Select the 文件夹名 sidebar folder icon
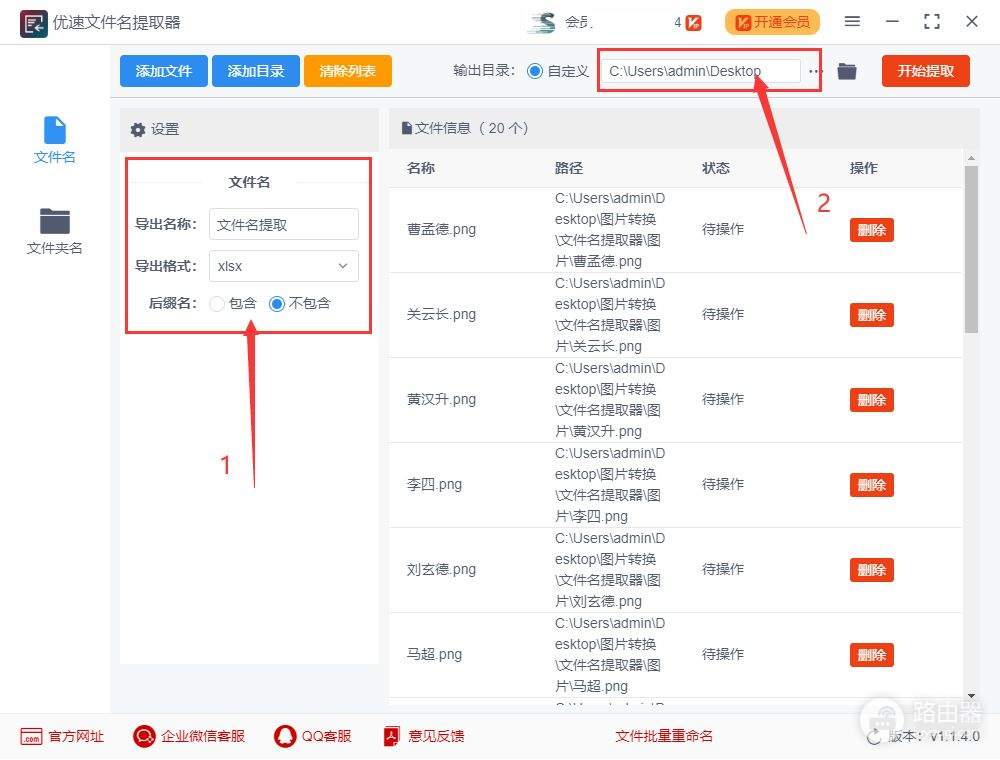 tap(55, 221)
